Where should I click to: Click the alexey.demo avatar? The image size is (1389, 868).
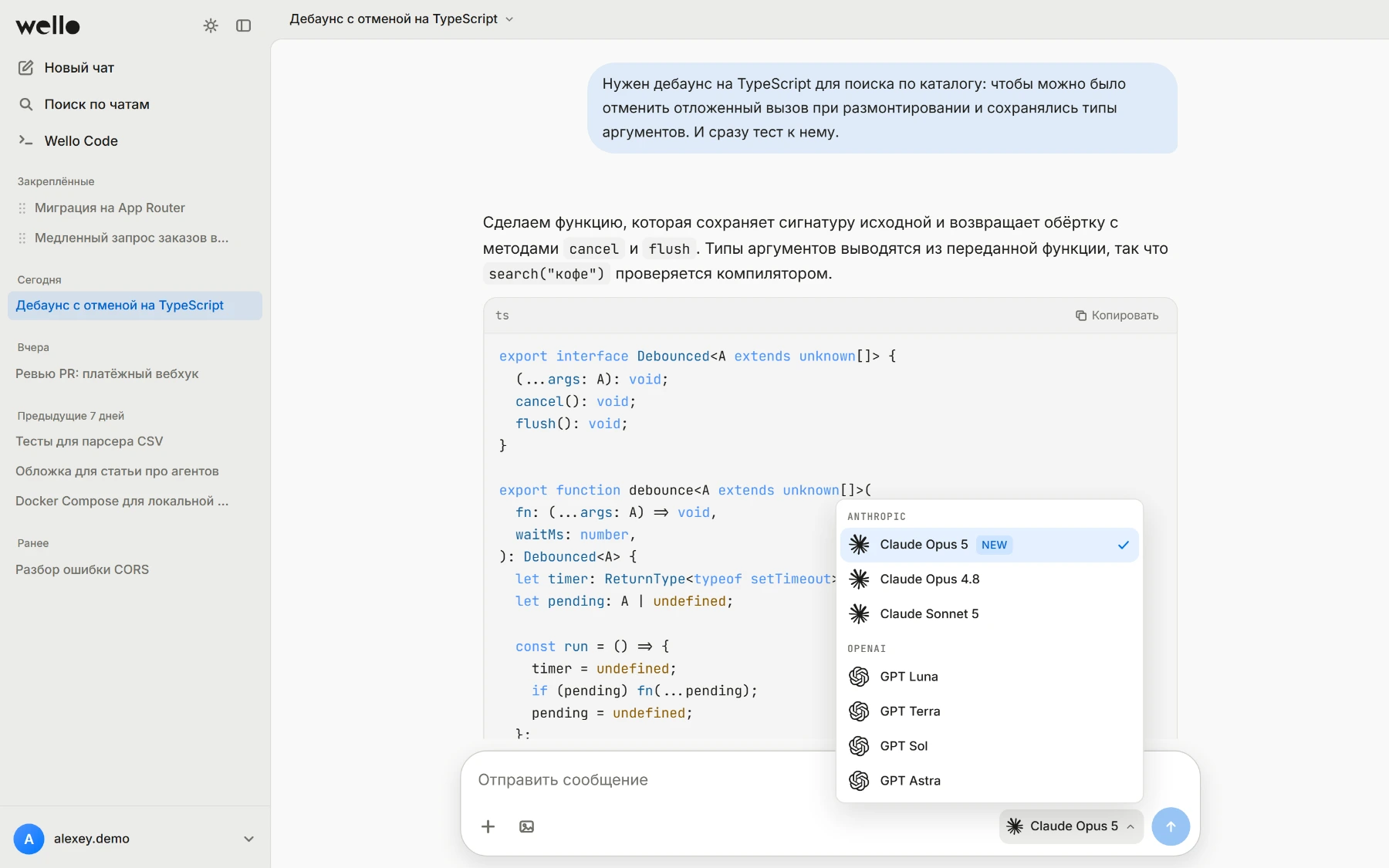tap(29, 839)
